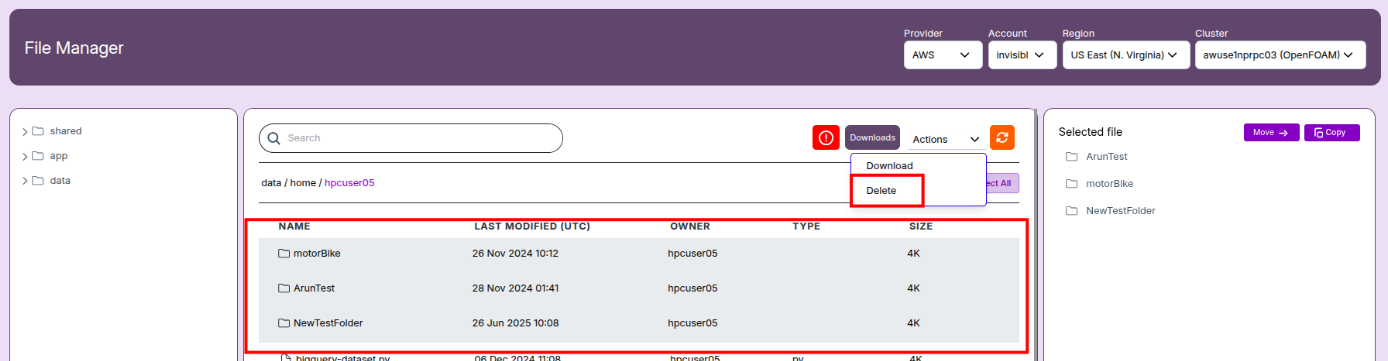Click the red alert info icon
Screen dimensions: 1388x361
pos(826,139)
